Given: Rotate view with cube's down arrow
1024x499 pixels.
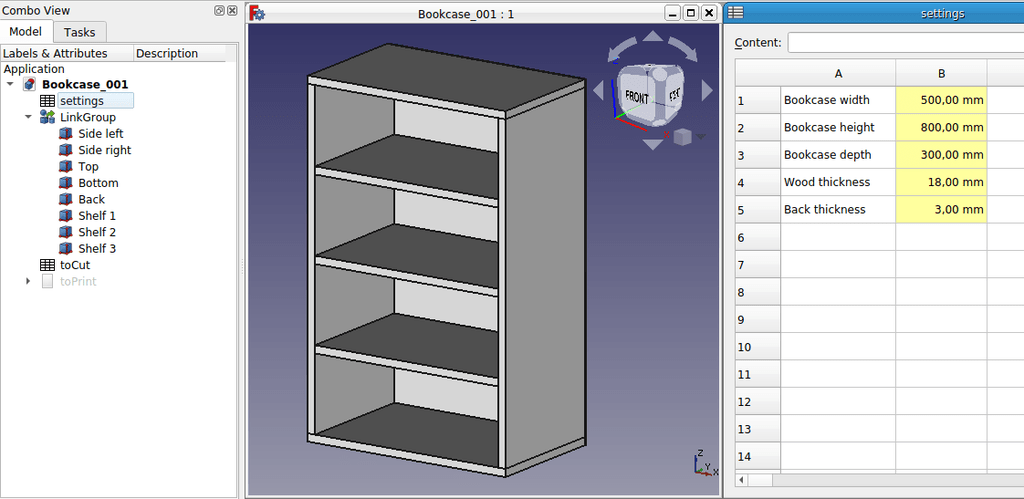Looking at the screenshot, I should coord(653,144).
